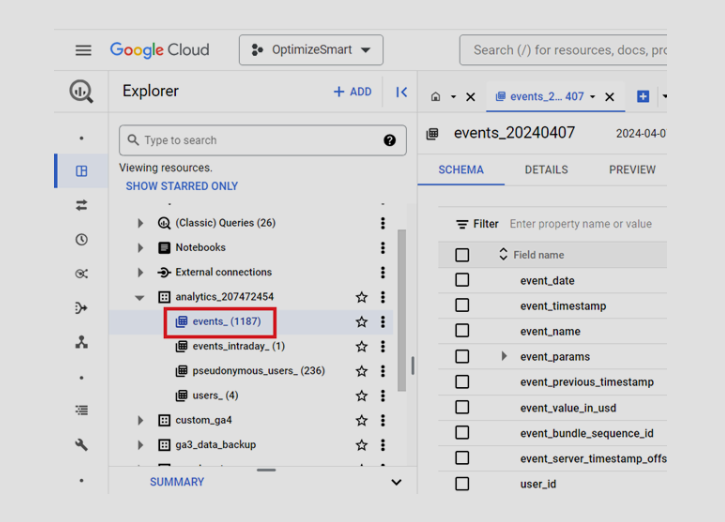
Task: Click the search help question mark icon
Action: (x=390, y=140)
